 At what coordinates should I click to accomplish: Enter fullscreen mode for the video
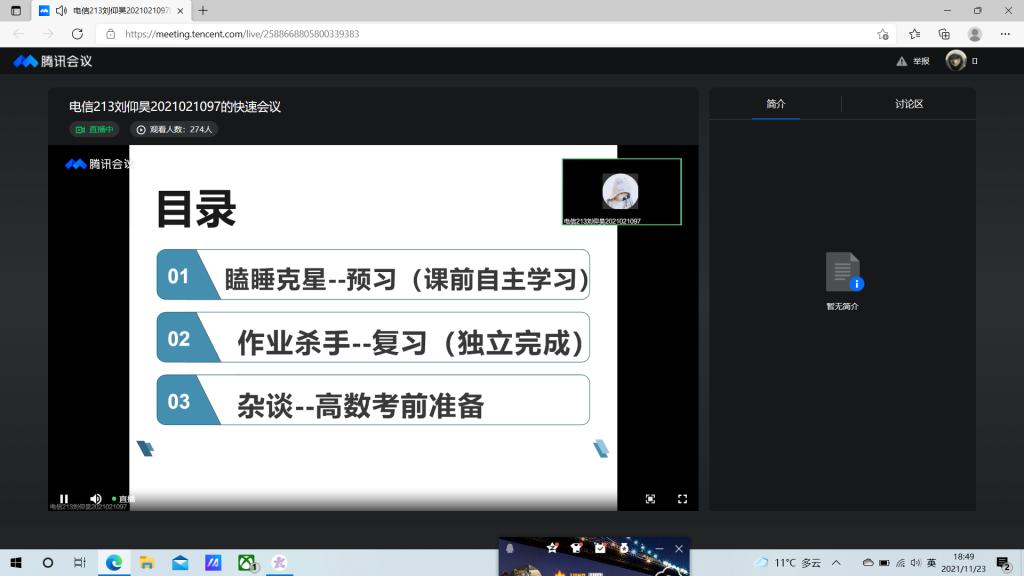[x=683, y=498]
